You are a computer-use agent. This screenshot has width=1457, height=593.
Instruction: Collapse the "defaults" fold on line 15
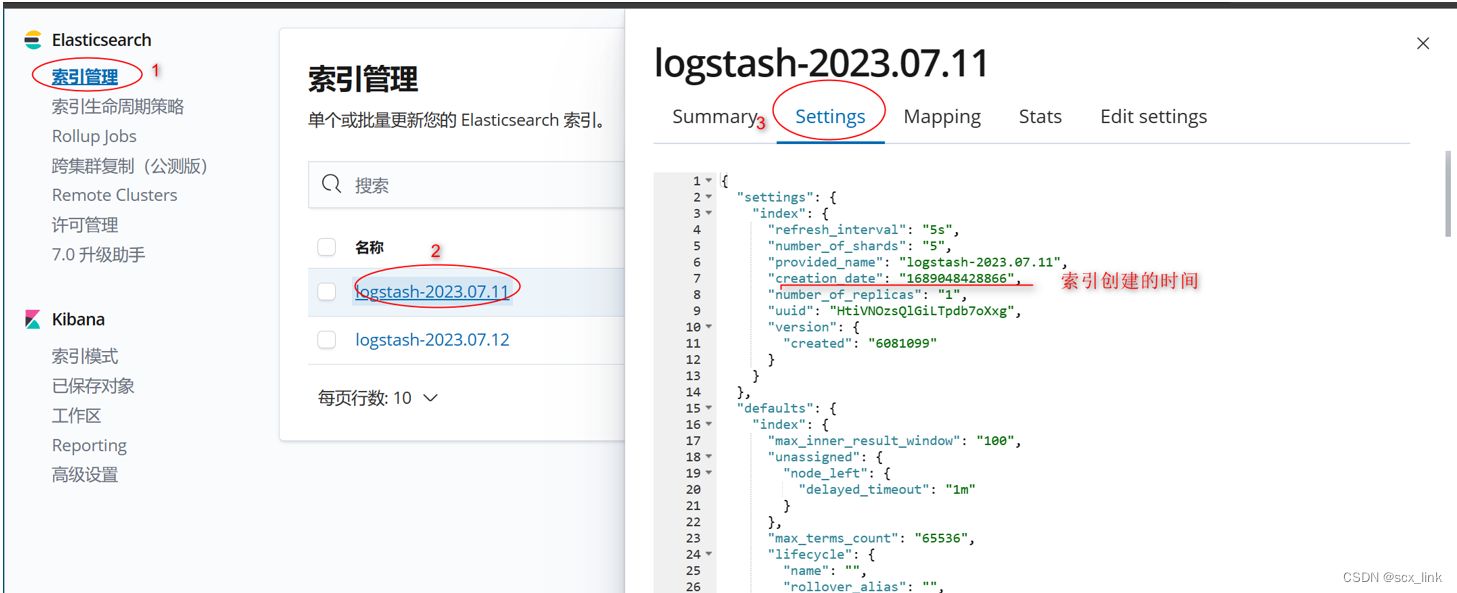click(x=709, y=408)
